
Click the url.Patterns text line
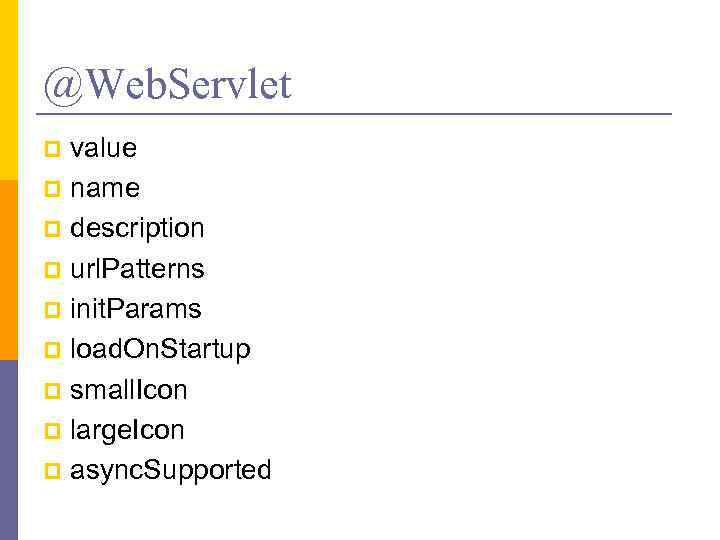point(137,270)
